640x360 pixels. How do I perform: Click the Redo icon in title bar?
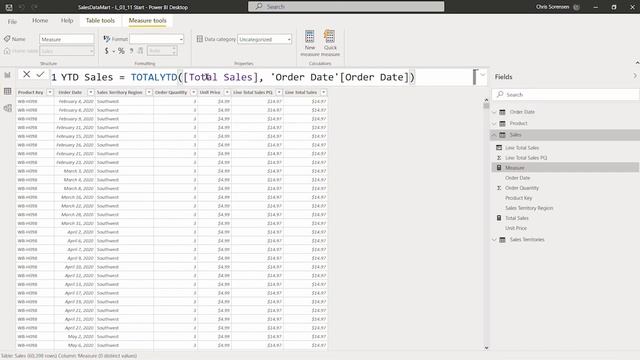tap(35, 7)
